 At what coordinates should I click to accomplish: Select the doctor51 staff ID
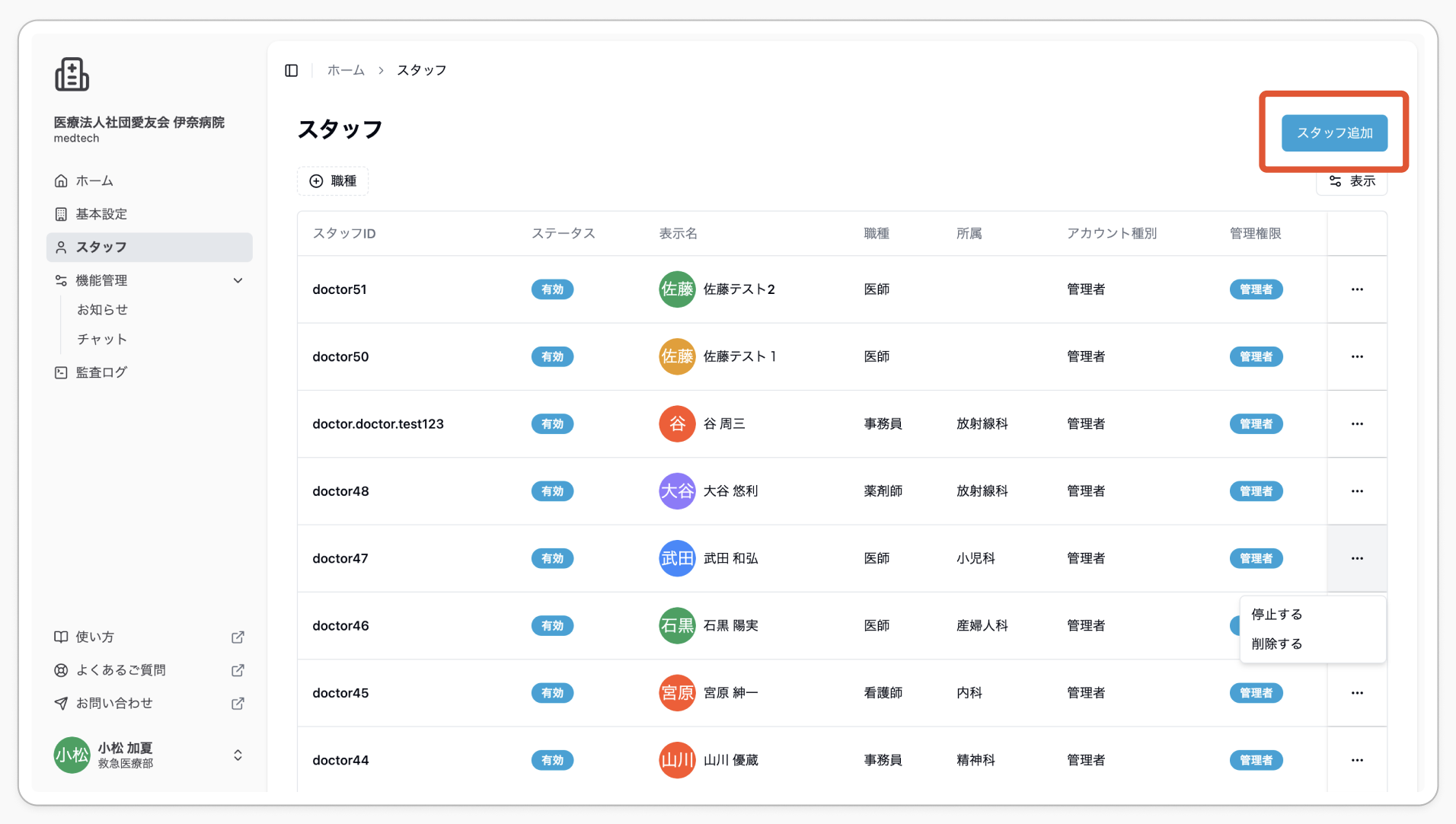(340, 289)
